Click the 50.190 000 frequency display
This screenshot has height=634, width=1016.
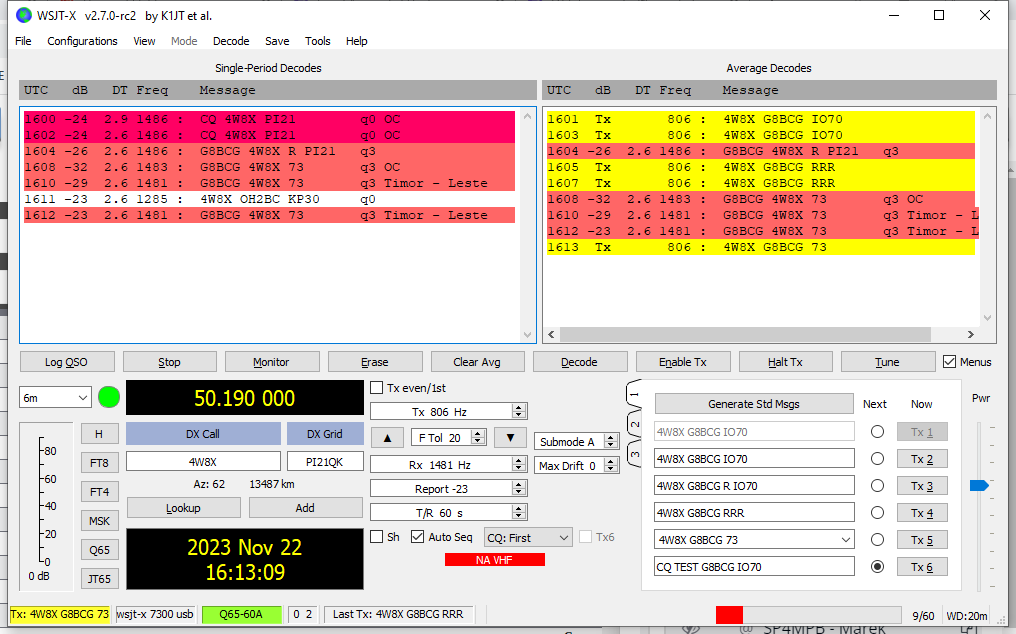[x=244, y=397]
